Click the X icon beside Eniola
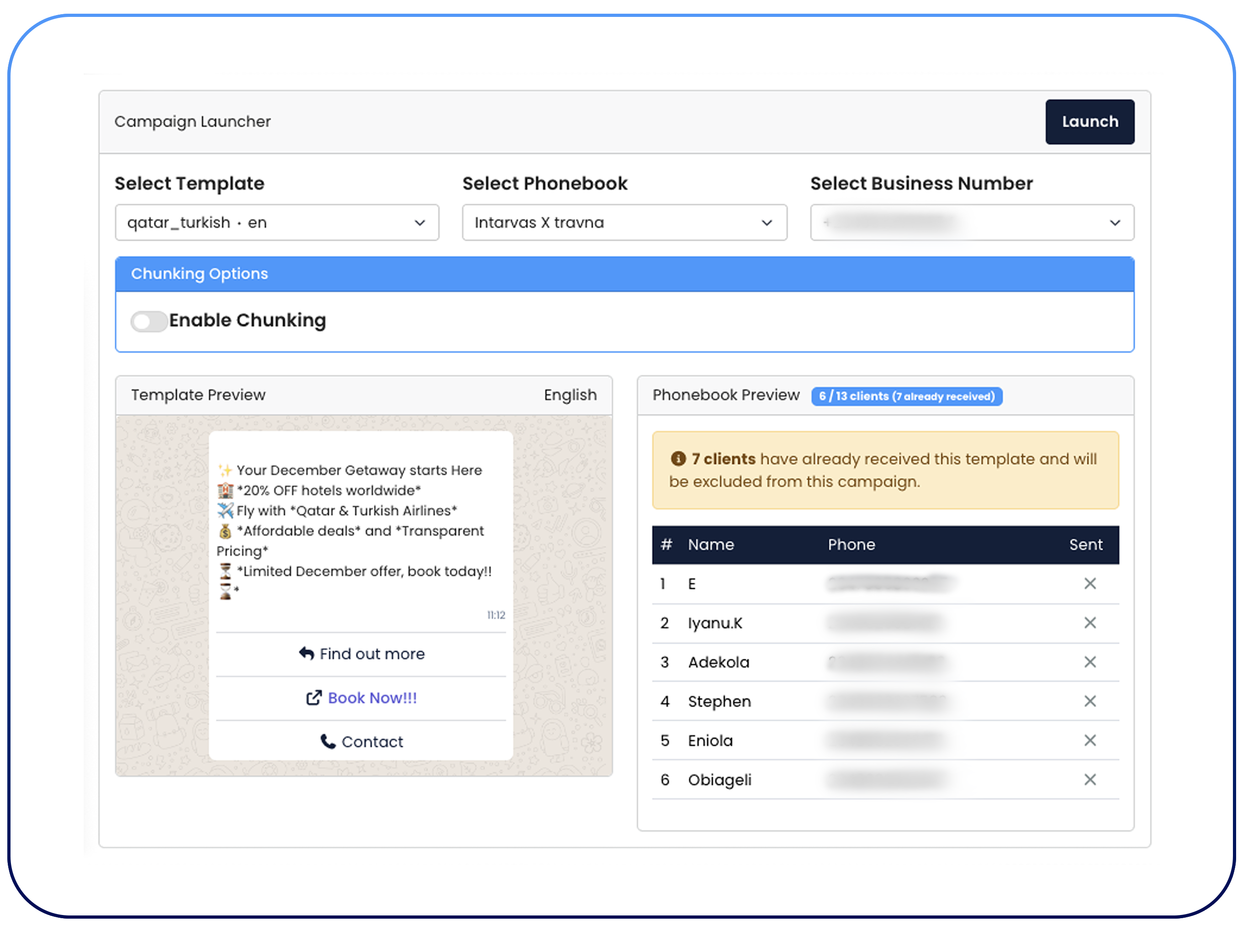Image resolution: width=1248 pixels, height=952 pixels. click(x=1089, y=740)
